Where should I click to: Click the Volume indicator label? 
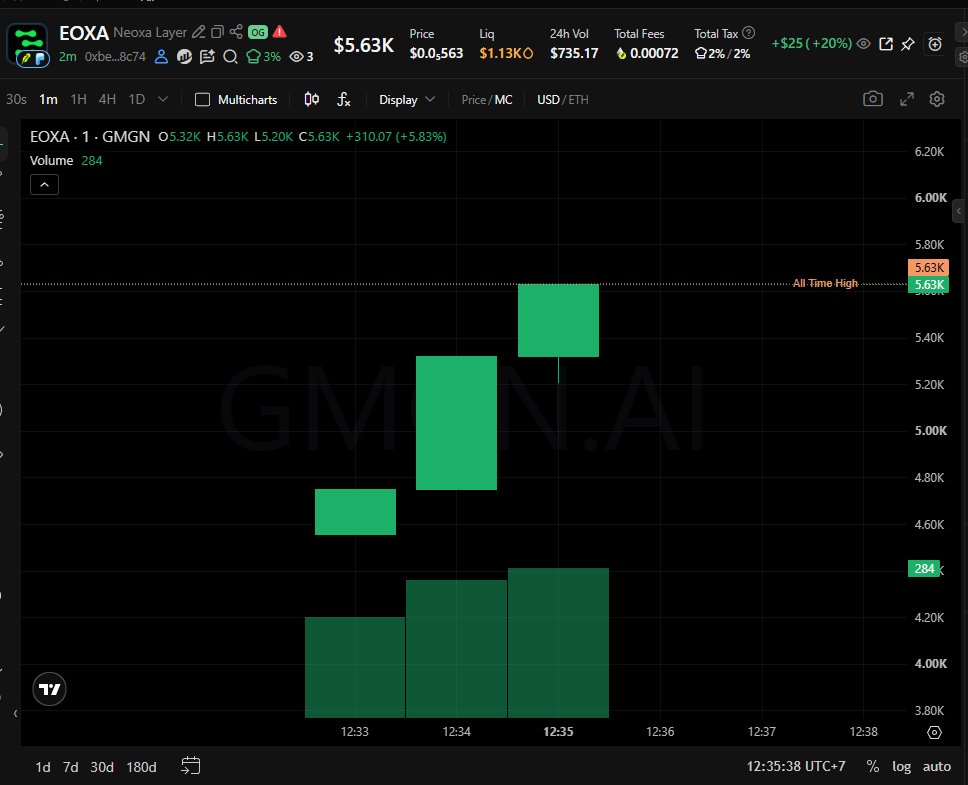pyautogui.click(x=51, y=160)
